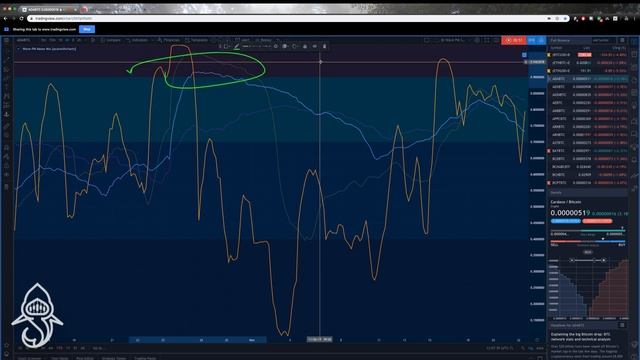
Task: Open the Templates dropdown in top toolbar
Action: pos(196,40)
